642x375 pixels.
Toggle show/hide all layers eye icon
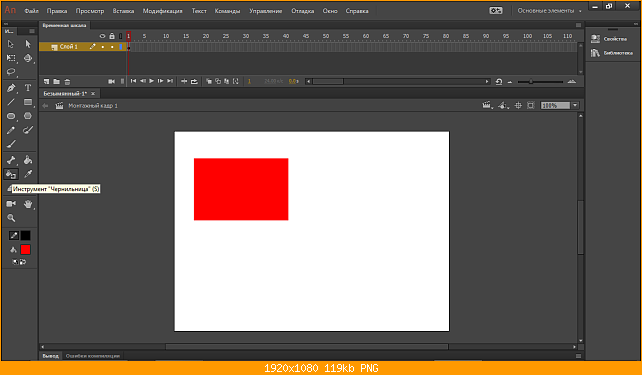coord(102,36)
